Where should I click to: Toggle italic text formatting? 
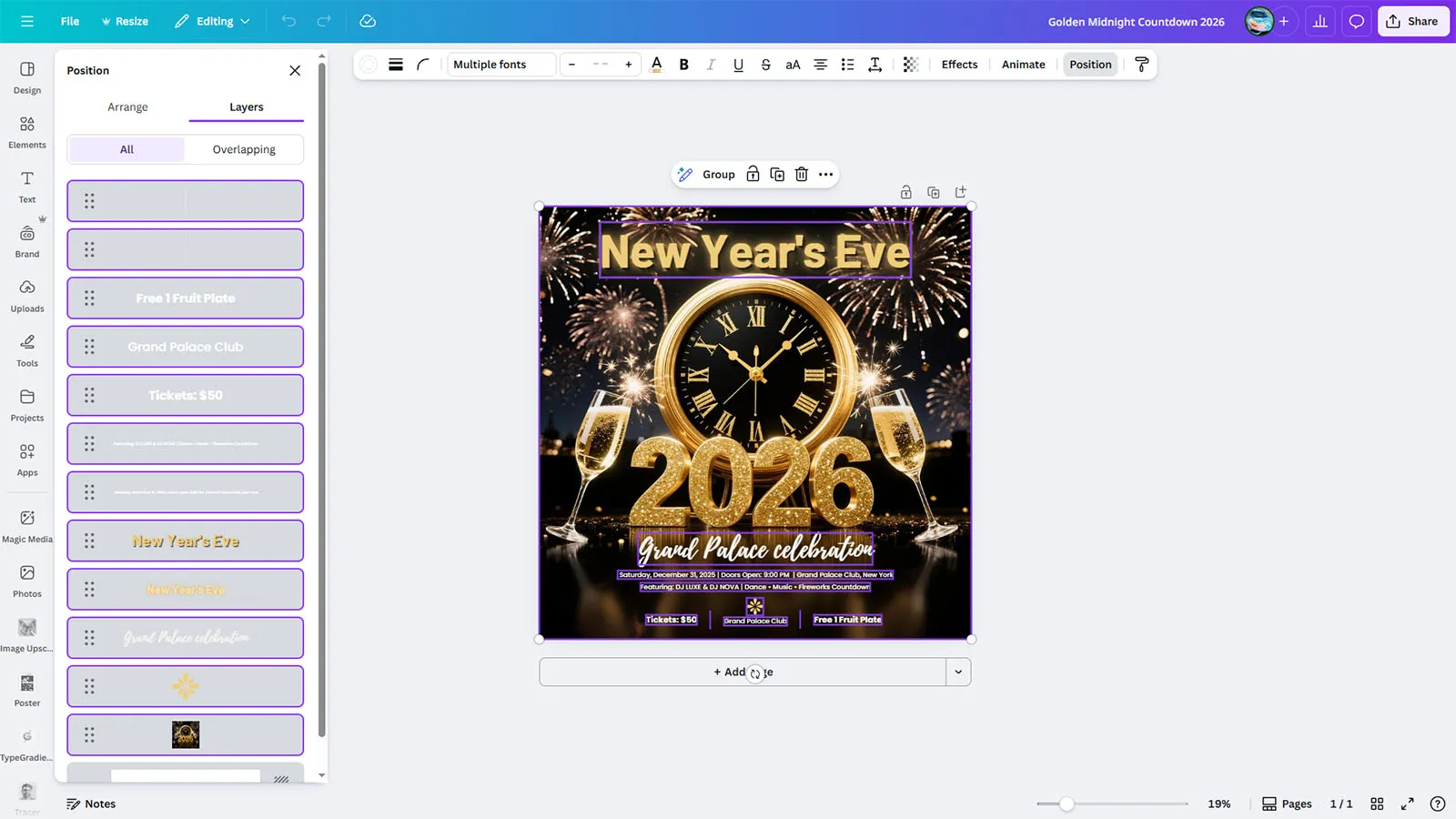pos(711,65)
